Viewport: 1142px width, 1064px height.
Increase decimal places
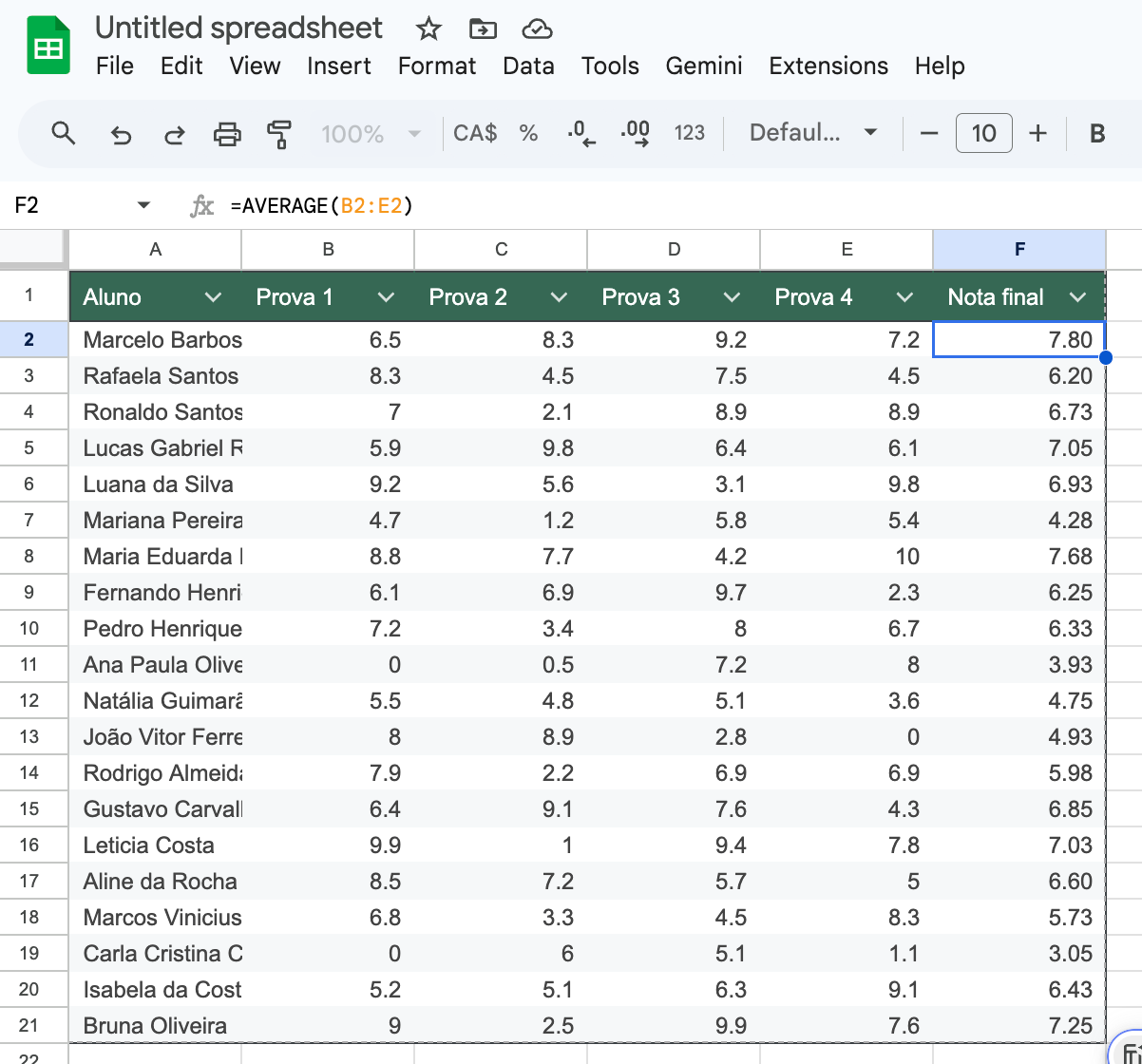click(x=635, y=133)
